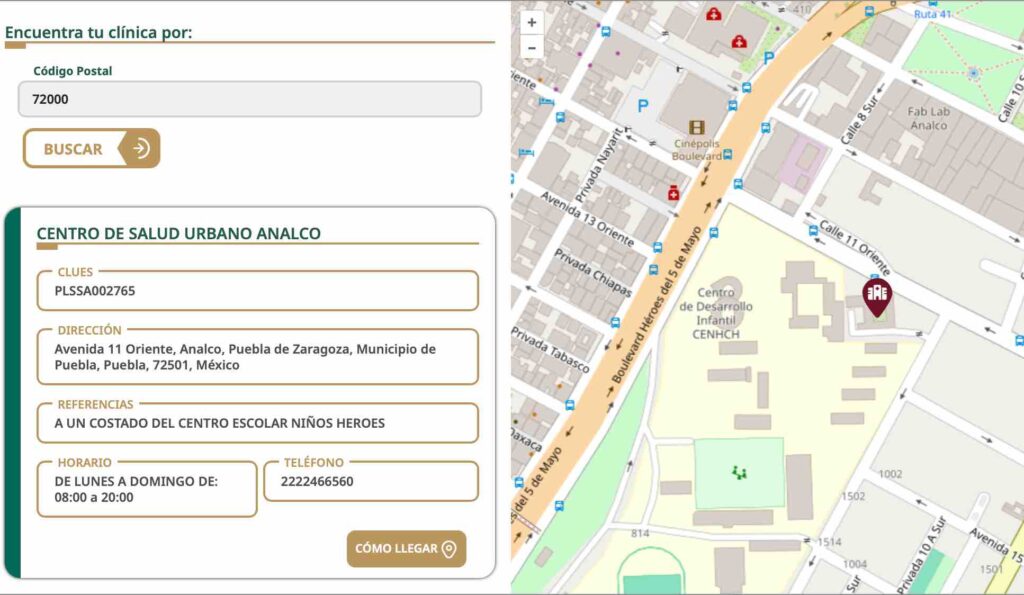
Task: Click the CENTRO DE SALUD URBANO ANALCO title
Action: (x=178, y=233)
